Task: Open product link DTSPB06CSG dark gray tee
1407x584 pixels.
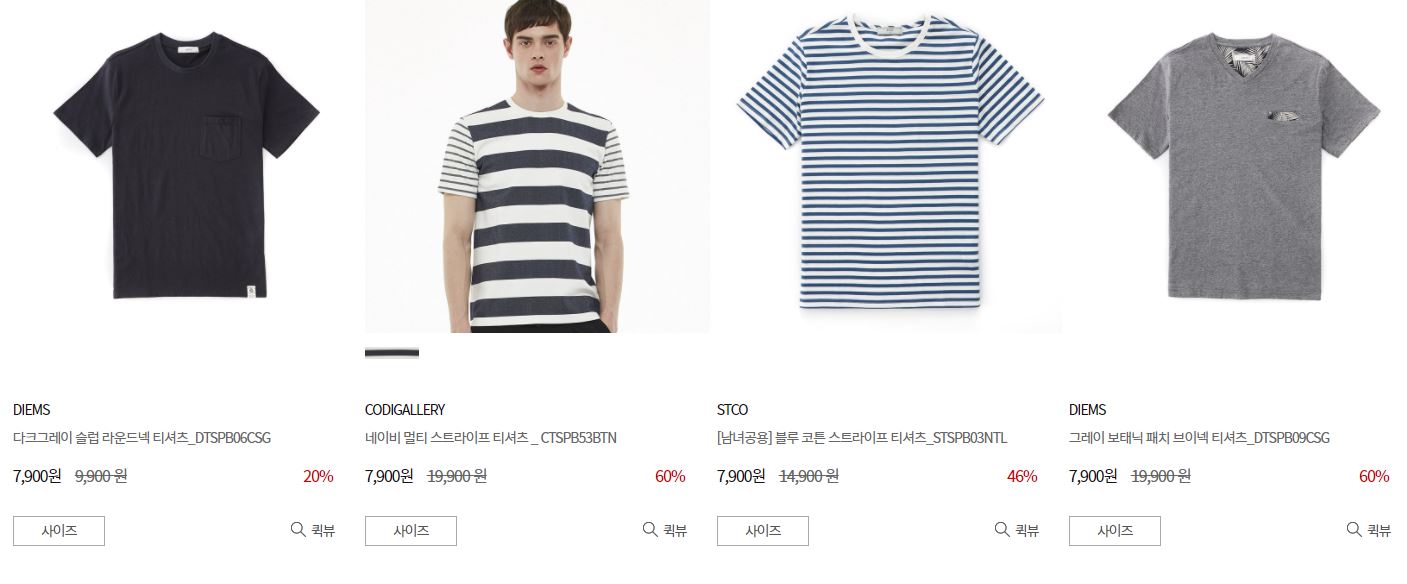Action: tap(142, 438)
